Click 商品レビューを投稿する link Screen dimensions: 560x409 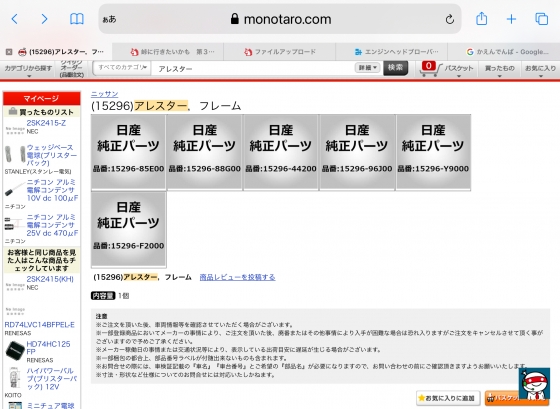pyautogui.click(x=237, y=277)
